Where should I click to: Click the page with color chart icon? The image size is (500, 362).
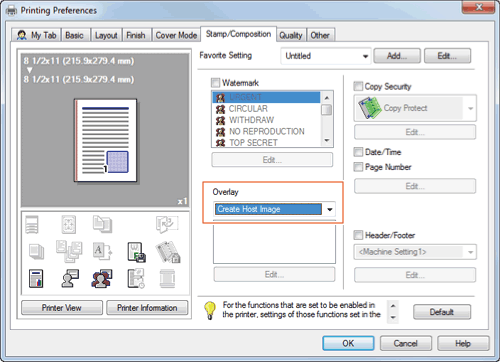point(36,279)
